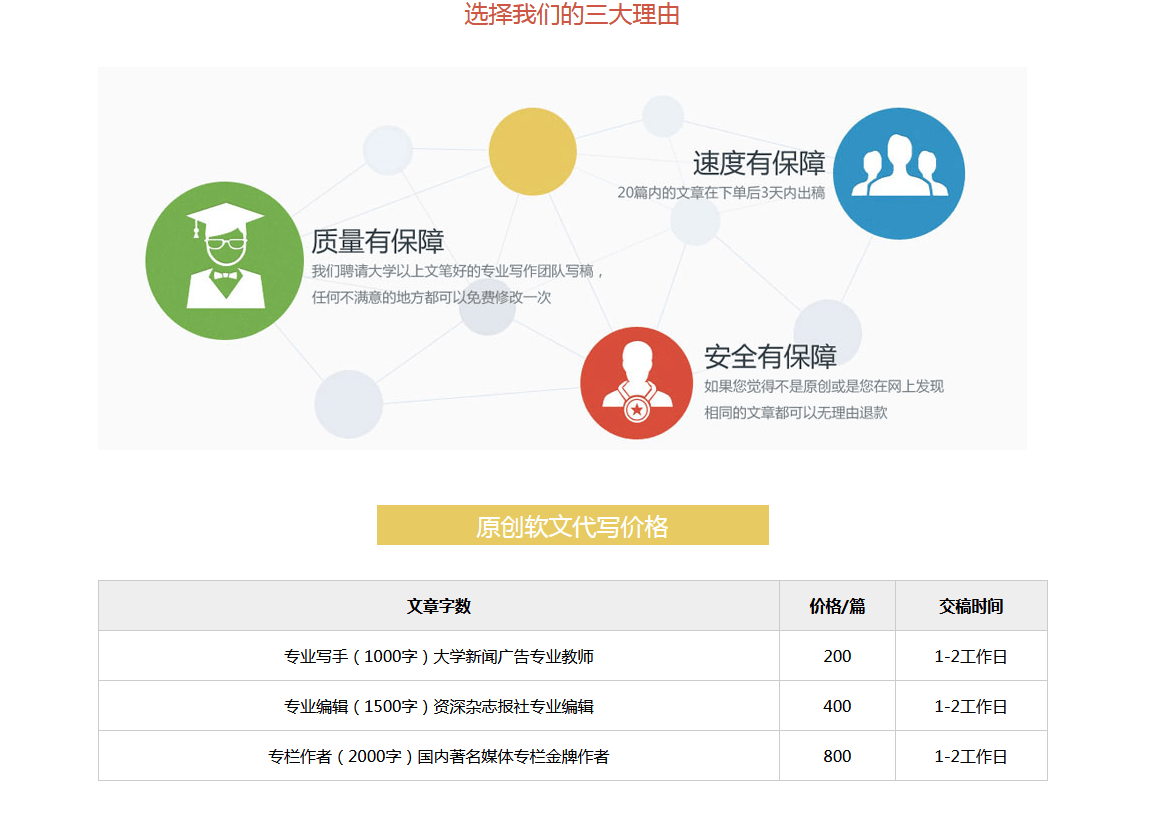Image resolution: width=1171 pixels, height=813 pixels.
Task: Click the price cell 400
Action: 837,706
